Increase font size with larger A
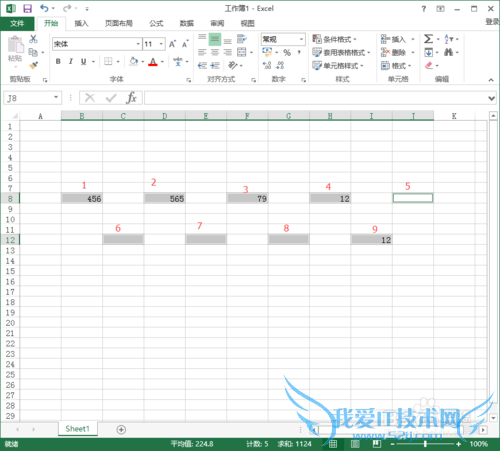500x451 pixels. [172, 44]
